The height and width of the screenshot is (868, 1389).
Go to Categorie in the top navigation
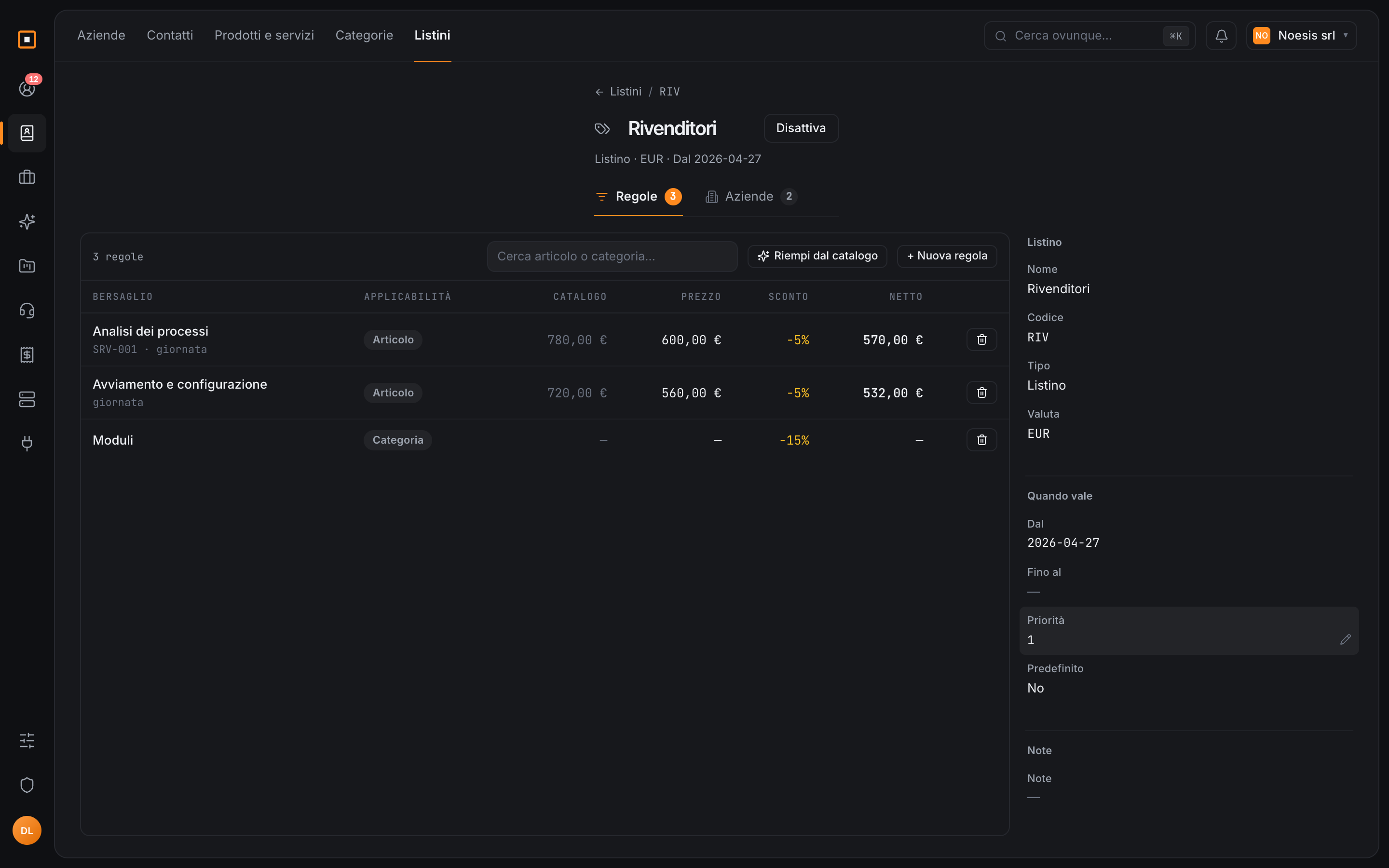click(364, 36)
